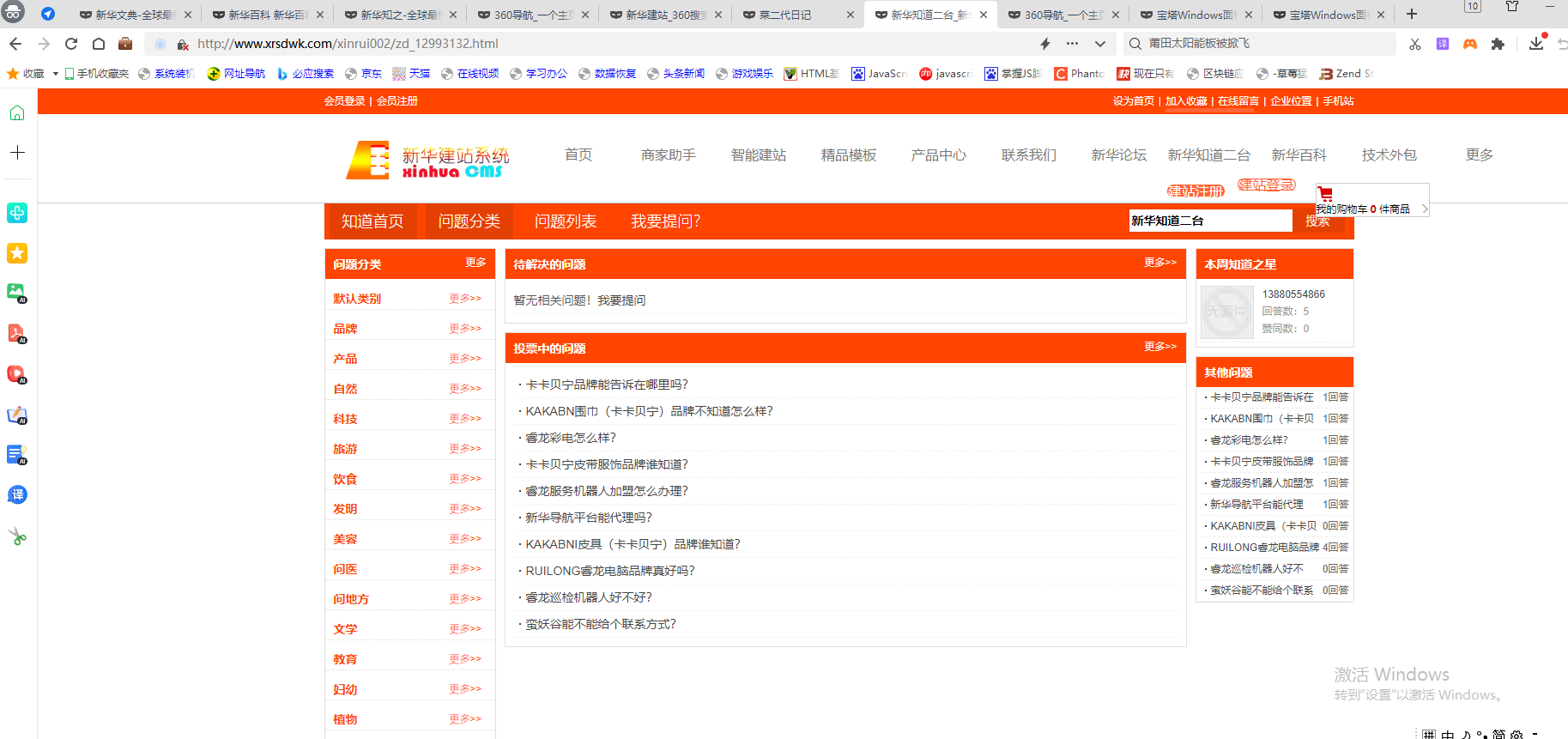
Task: Open the 新华论坛 main menu item
Action: (1118, 155)
